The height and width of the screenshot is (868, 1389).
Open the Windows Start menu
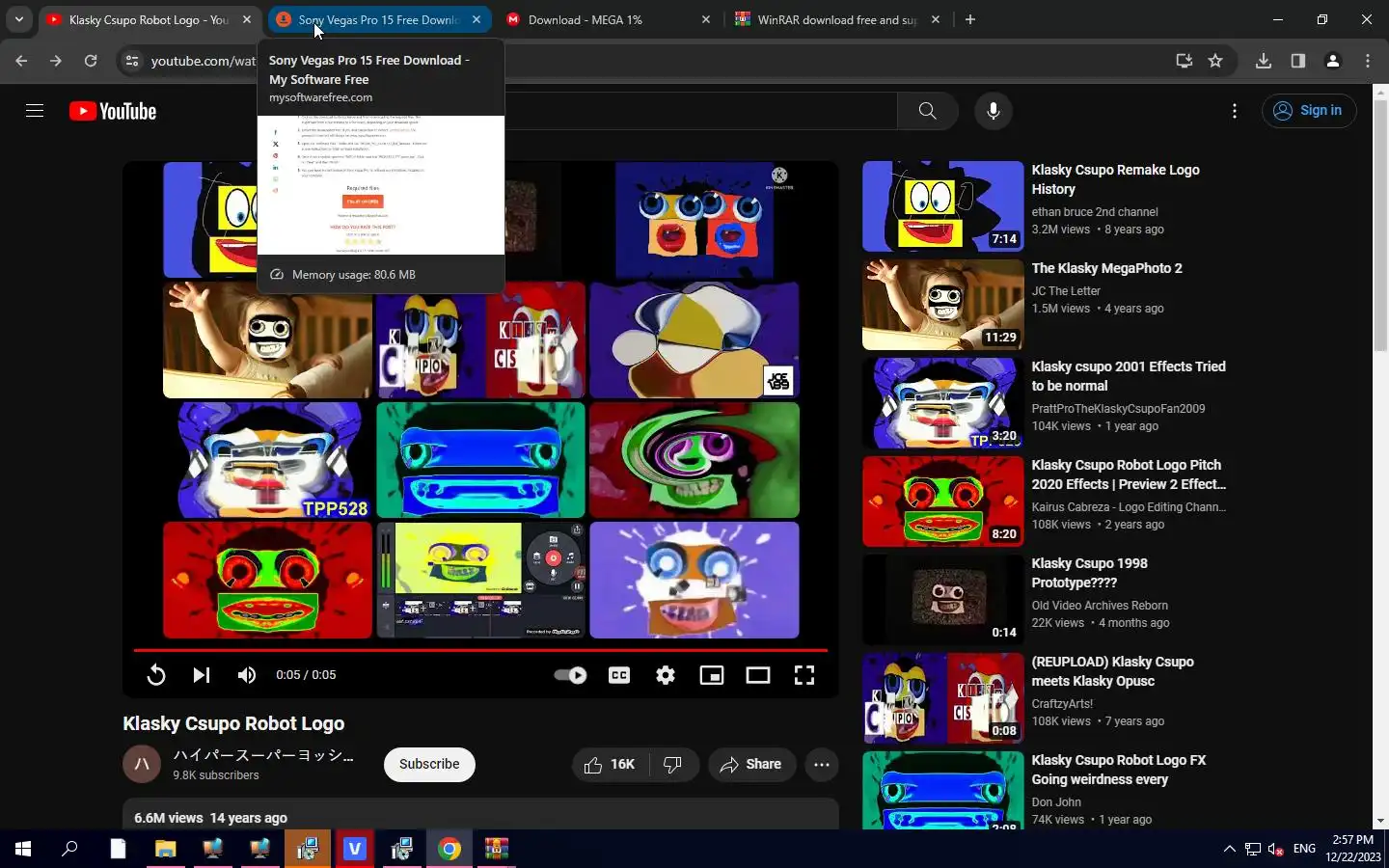23,849
